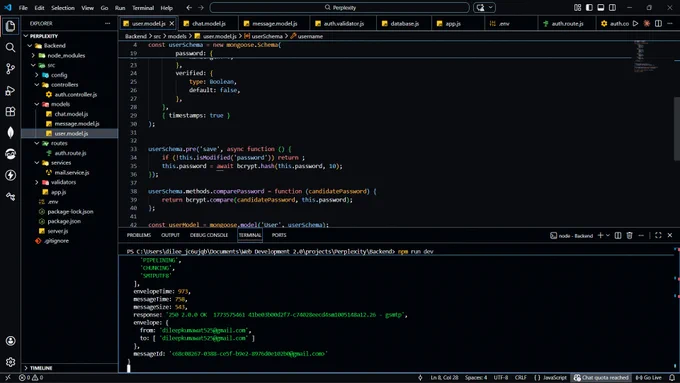
Task: Expand the config folder
Action: tap(37, 75)
